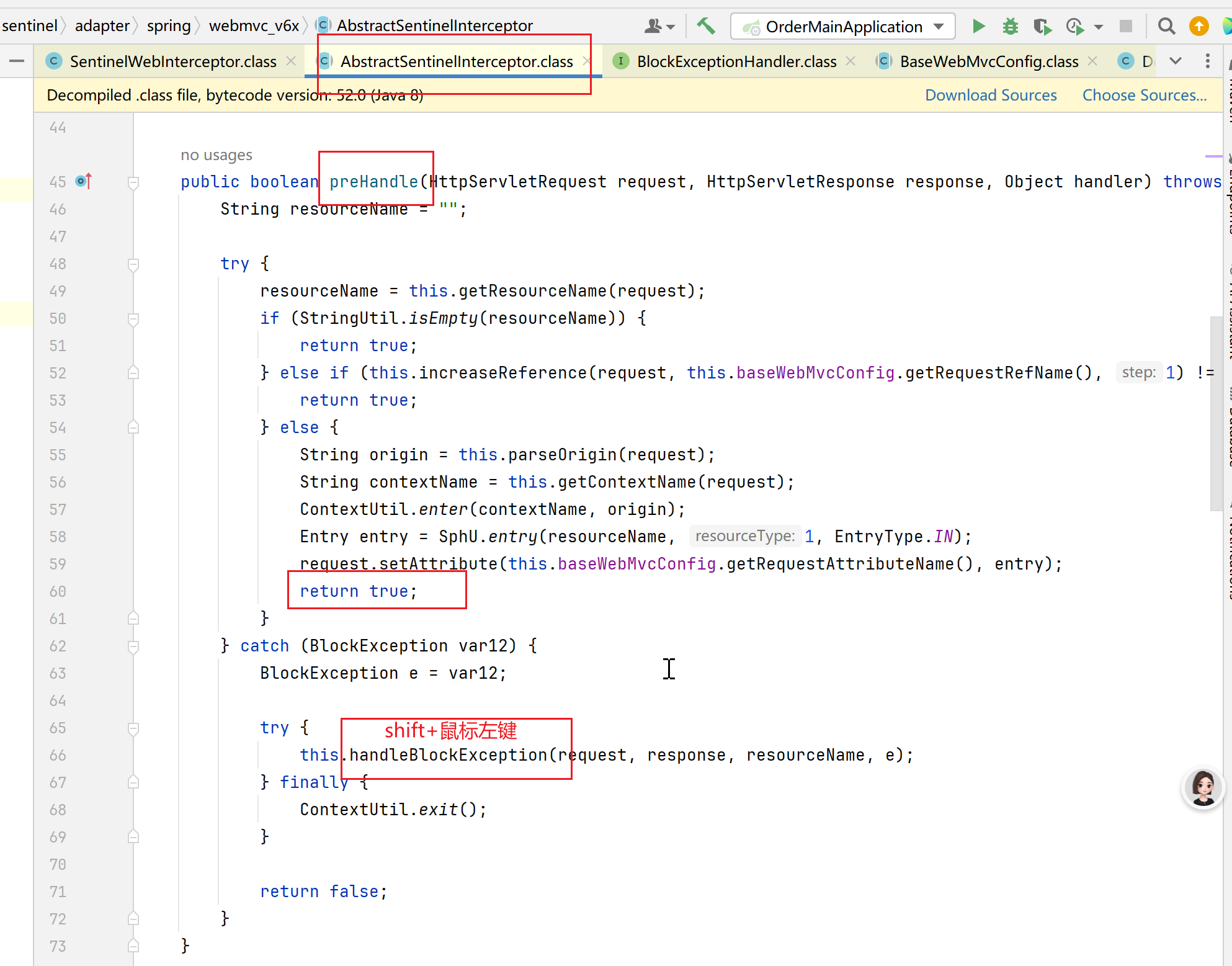Toggle code folding for preHandle method at line 45

133,182
